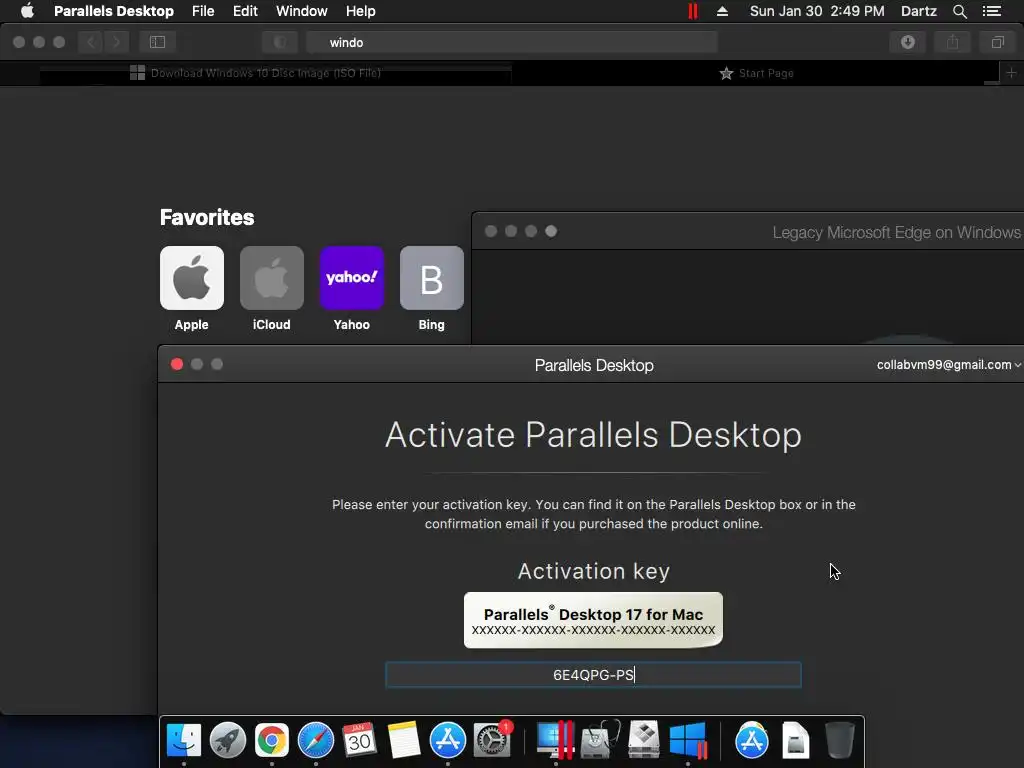Open the Apple menu

pos(27,11)
